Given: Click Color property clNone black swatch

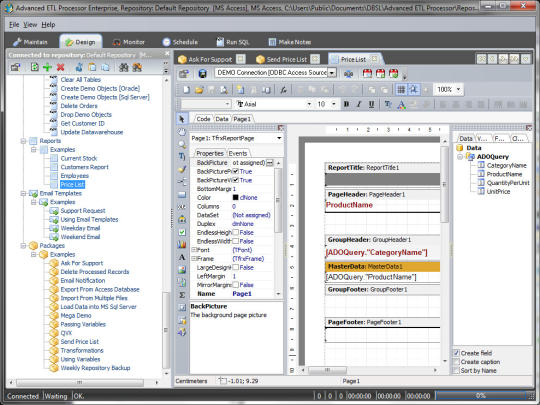Looking at the screenshot, I should 236,197.
